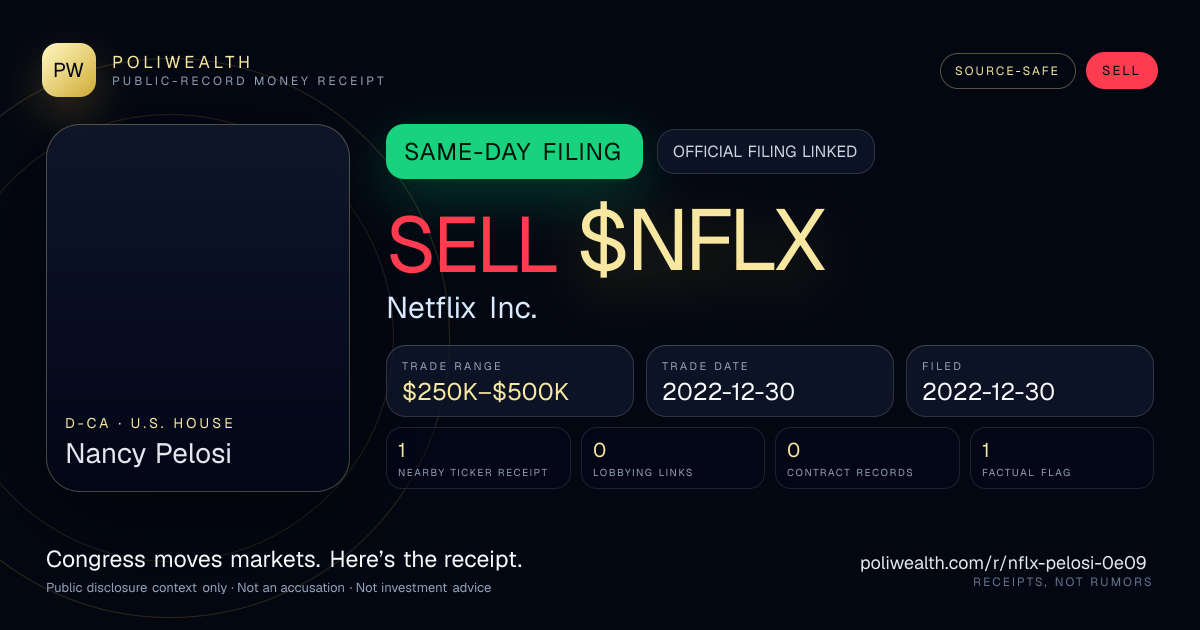Open the Trade Range $250K–$500K card
Screen dimensions: 1200x630
pyautogui.click(x=510, y=381)
